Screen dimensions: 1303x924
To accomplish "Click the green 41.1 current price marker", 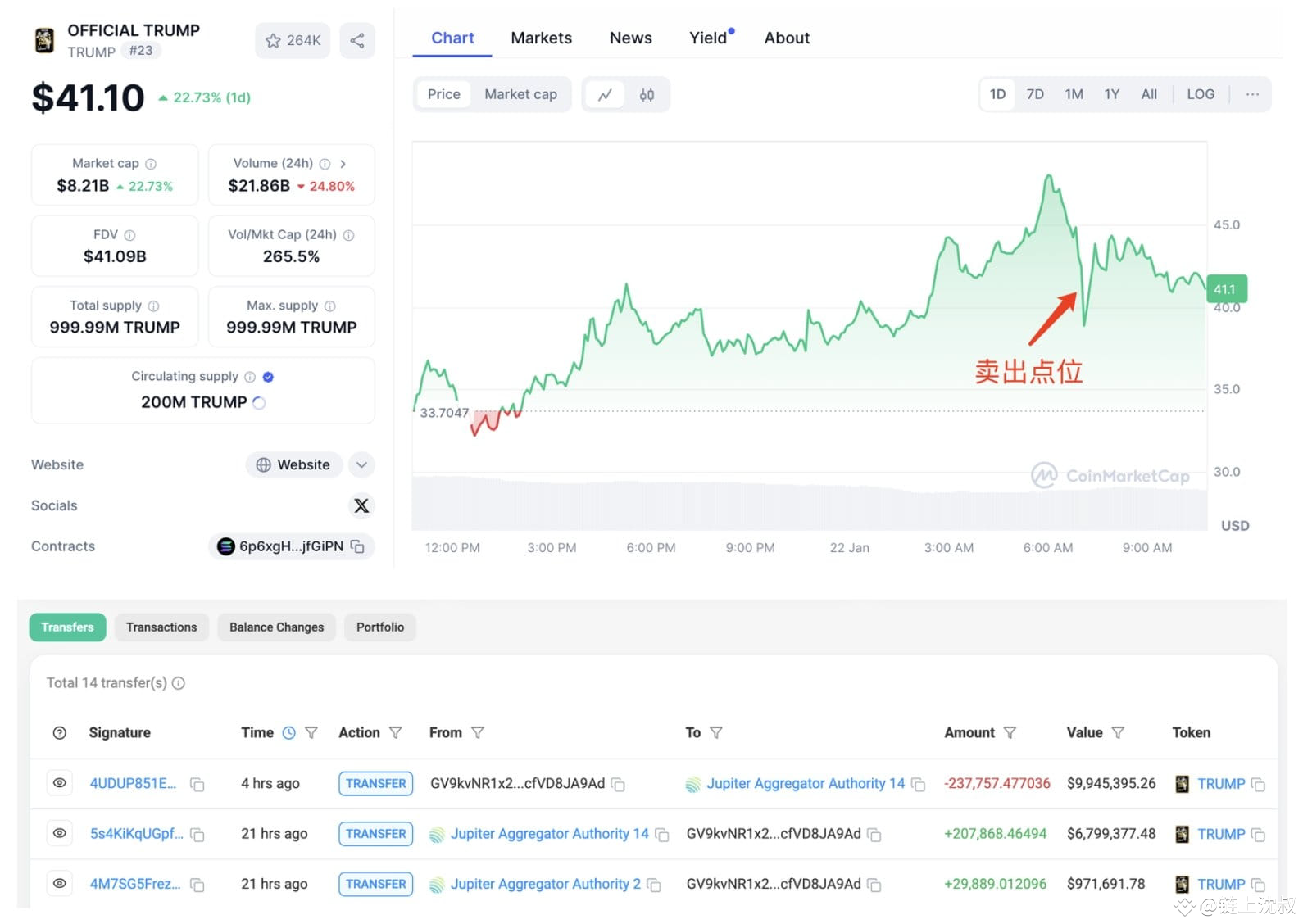I will (x=1226, y=289).
